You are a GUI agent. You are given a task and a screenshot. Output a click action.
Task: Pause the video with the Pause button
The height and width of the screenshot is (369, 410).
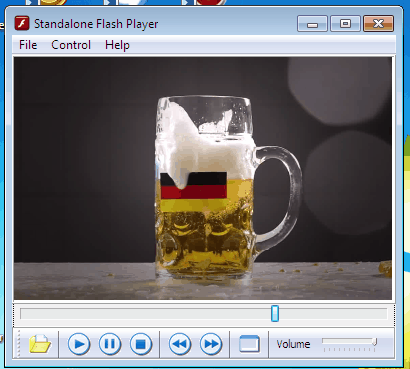pyautogui.click(x=110, y=344)
